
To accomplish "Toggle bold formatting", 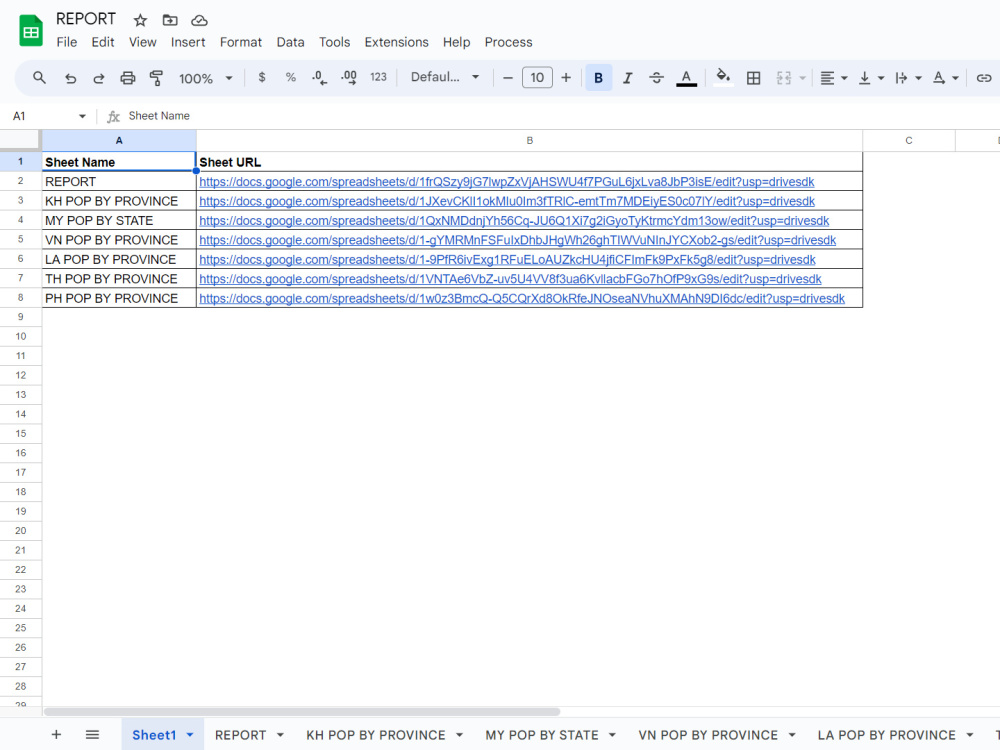I will [x=598, y=78].
